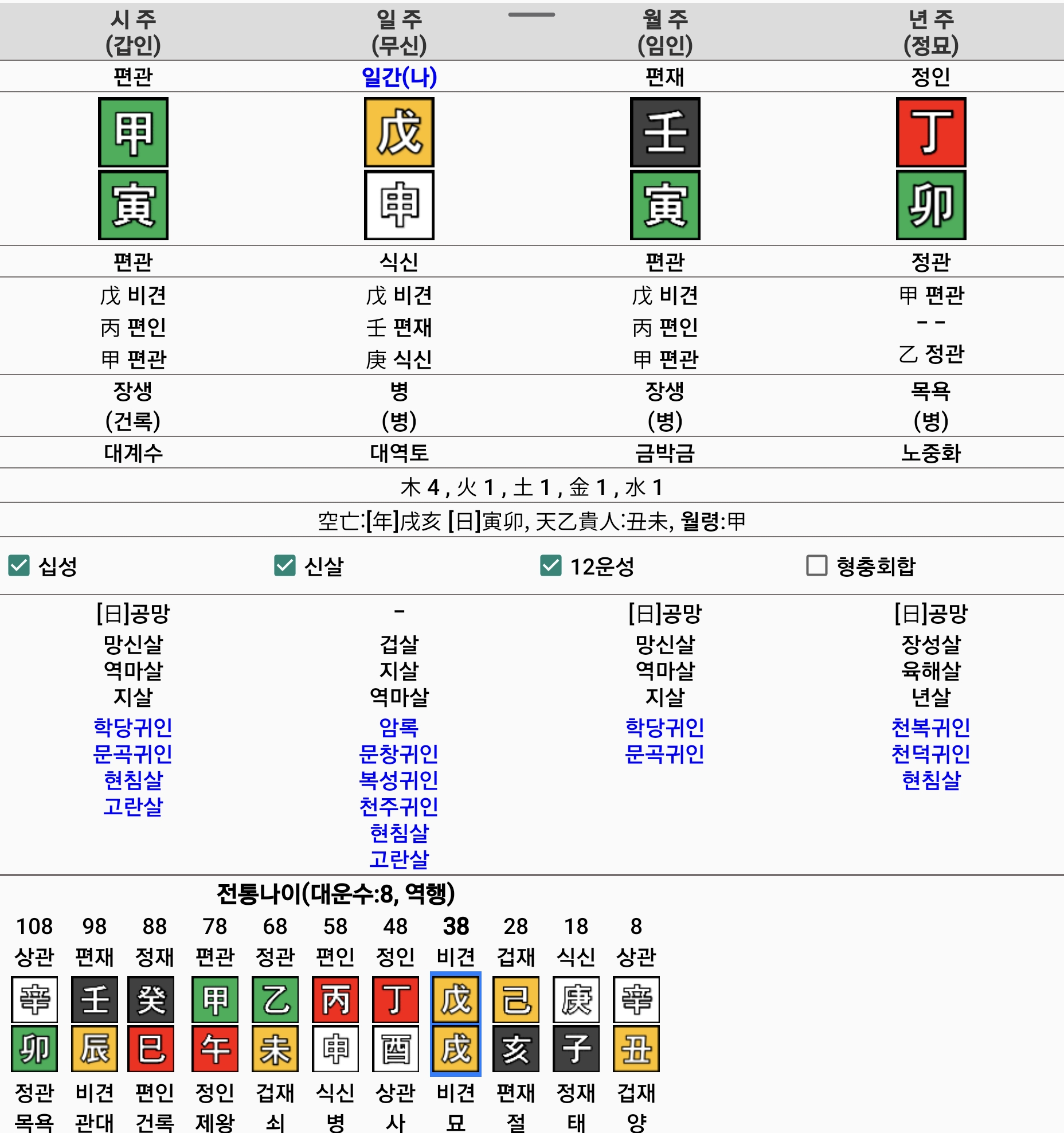Image resolution: width=1064 pixels, height=1133 pixels.
Task: Open 현침살 link in 년주 column
Action: pos(931,780)
